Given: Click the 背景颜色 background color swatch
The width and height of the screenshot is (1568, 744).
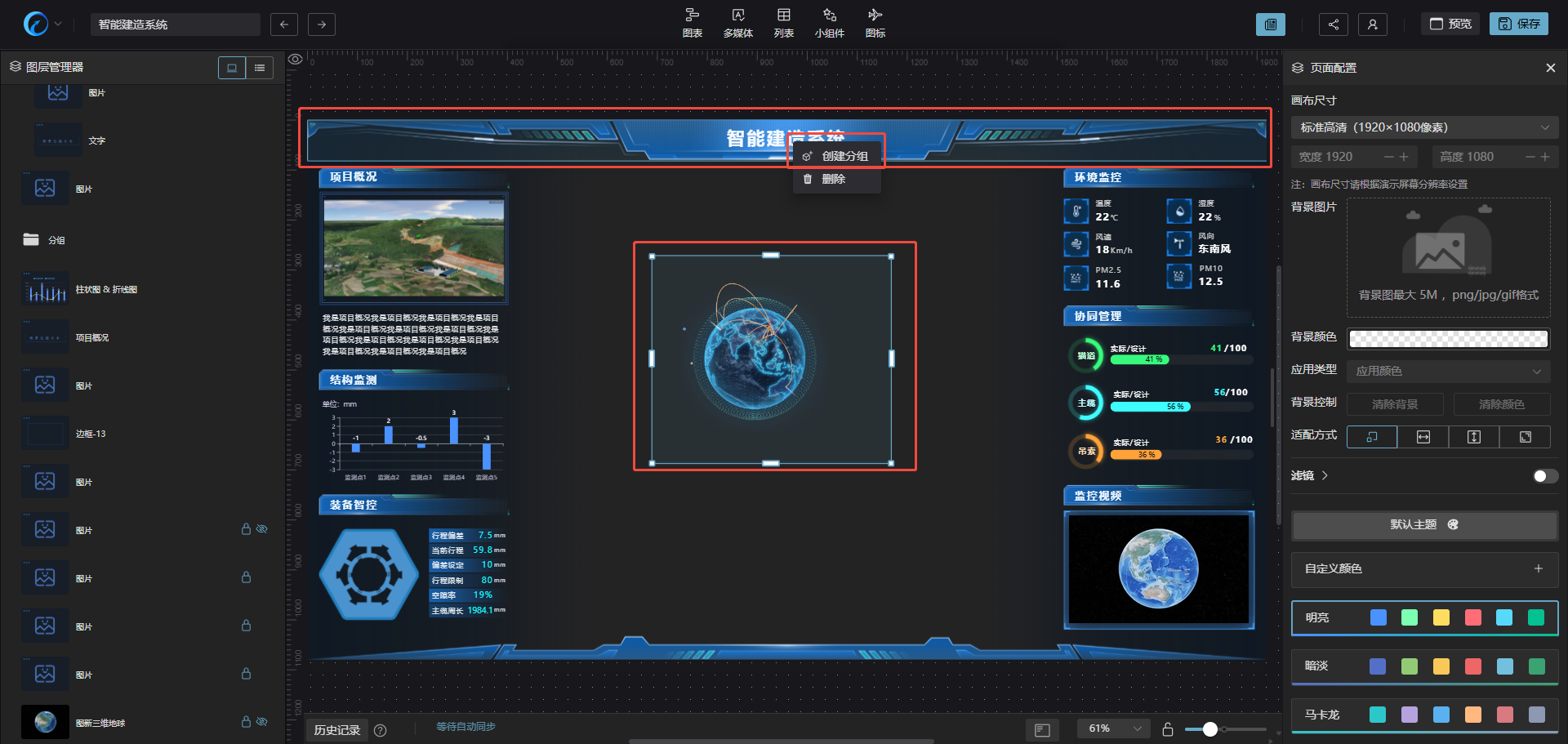Looking at the screenshot, I should coord(1447,338).
